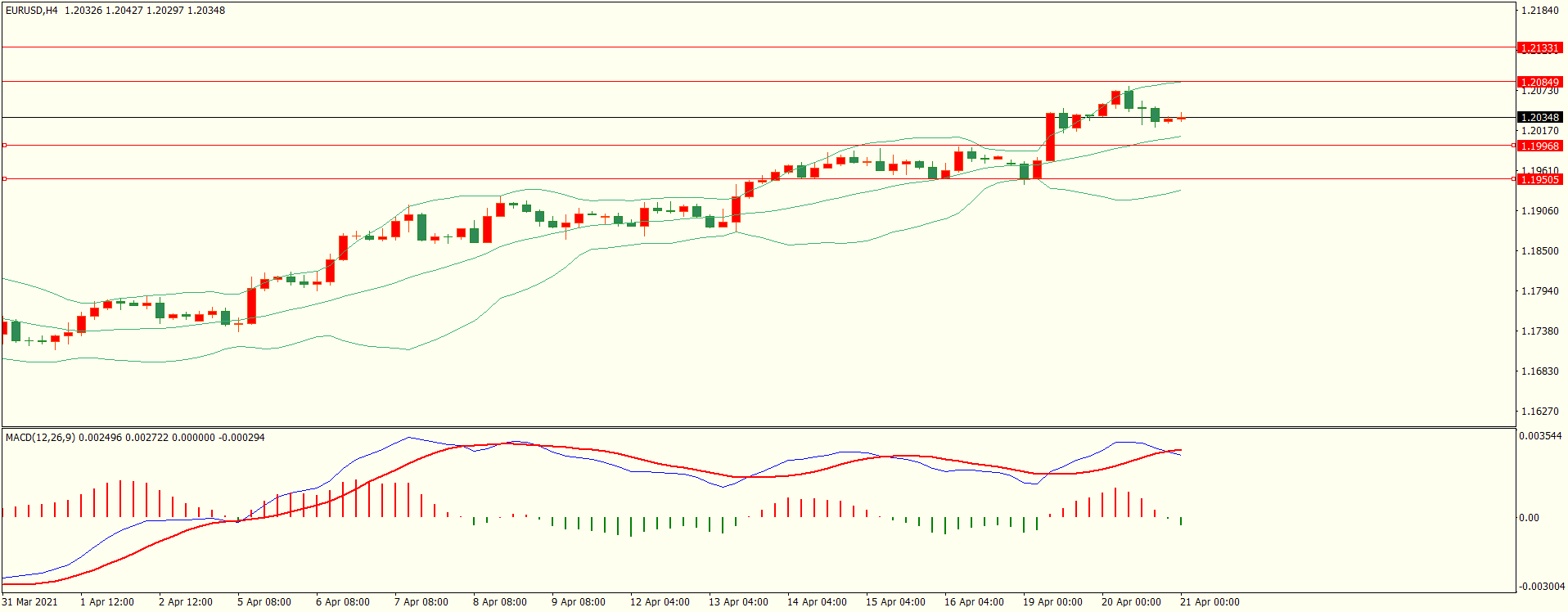Click the MACD 0.003544 scale value
The width and height of the screenshot is (1568, 612).
(1540, 436)
